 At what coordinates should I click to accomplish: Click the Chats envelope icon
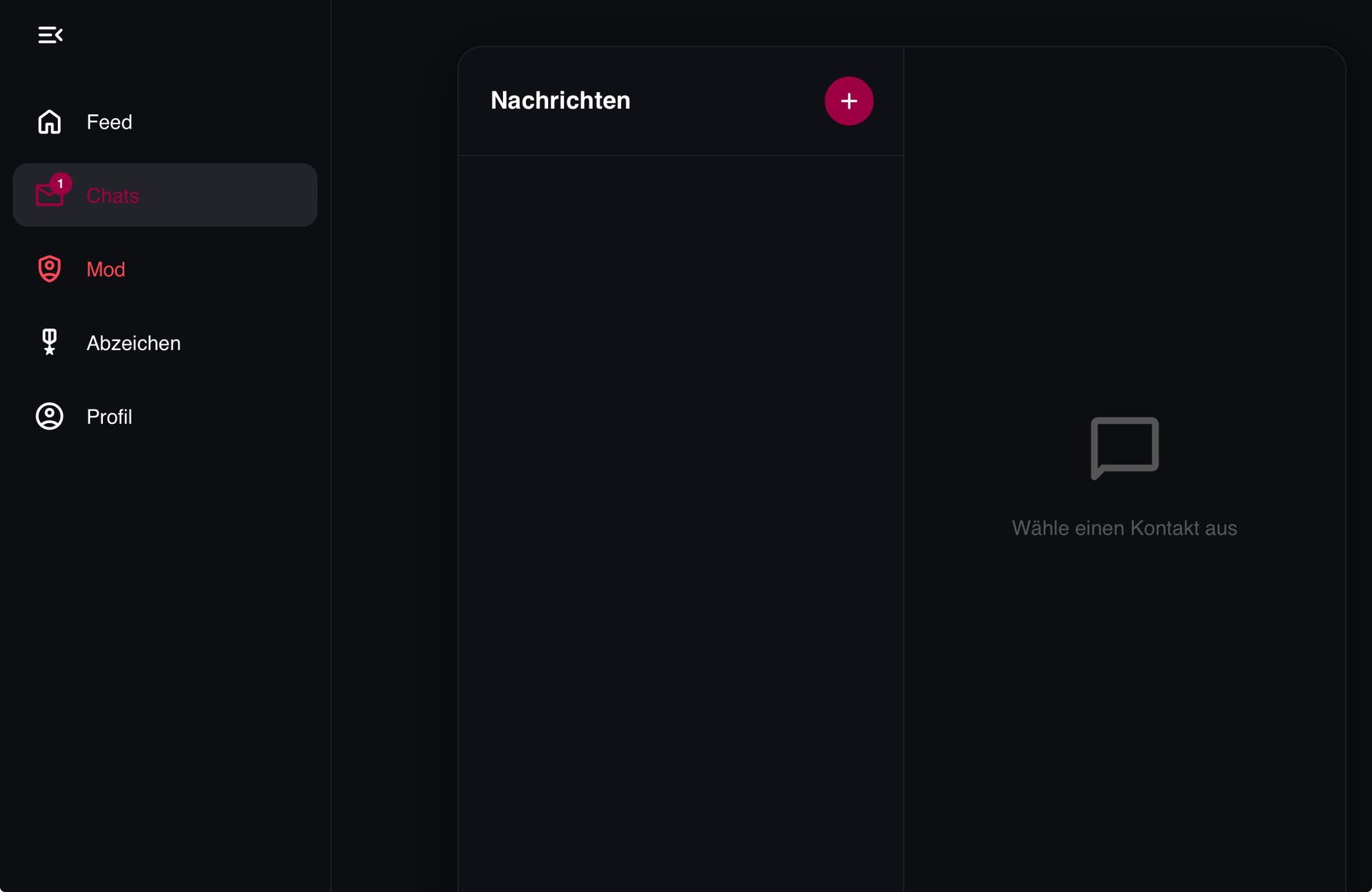pyautogui.click(x=48, y=197)
